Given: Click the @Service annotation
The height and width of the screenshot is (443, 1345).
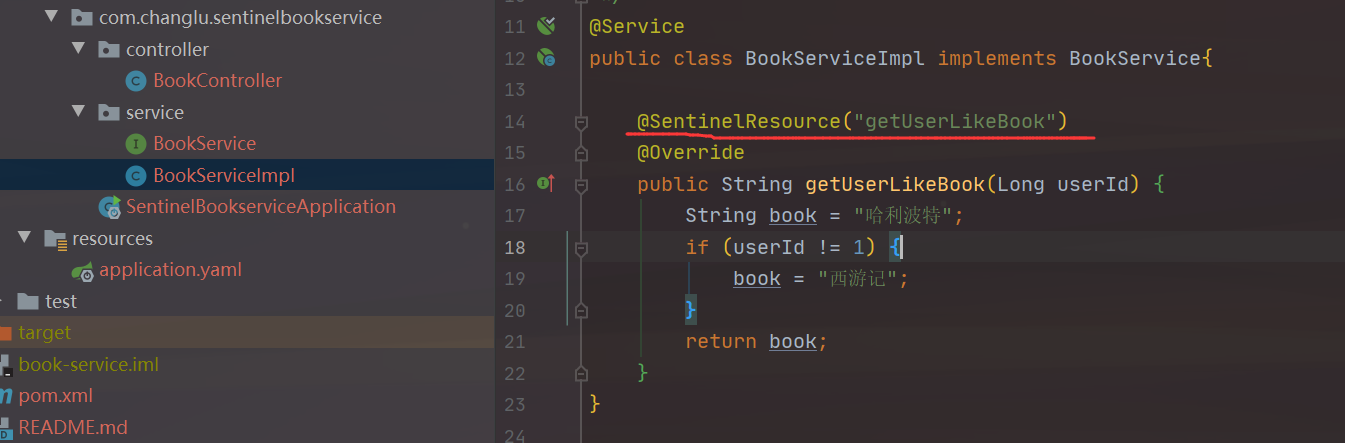Looking at the screenshot, I should pos(637,27).
